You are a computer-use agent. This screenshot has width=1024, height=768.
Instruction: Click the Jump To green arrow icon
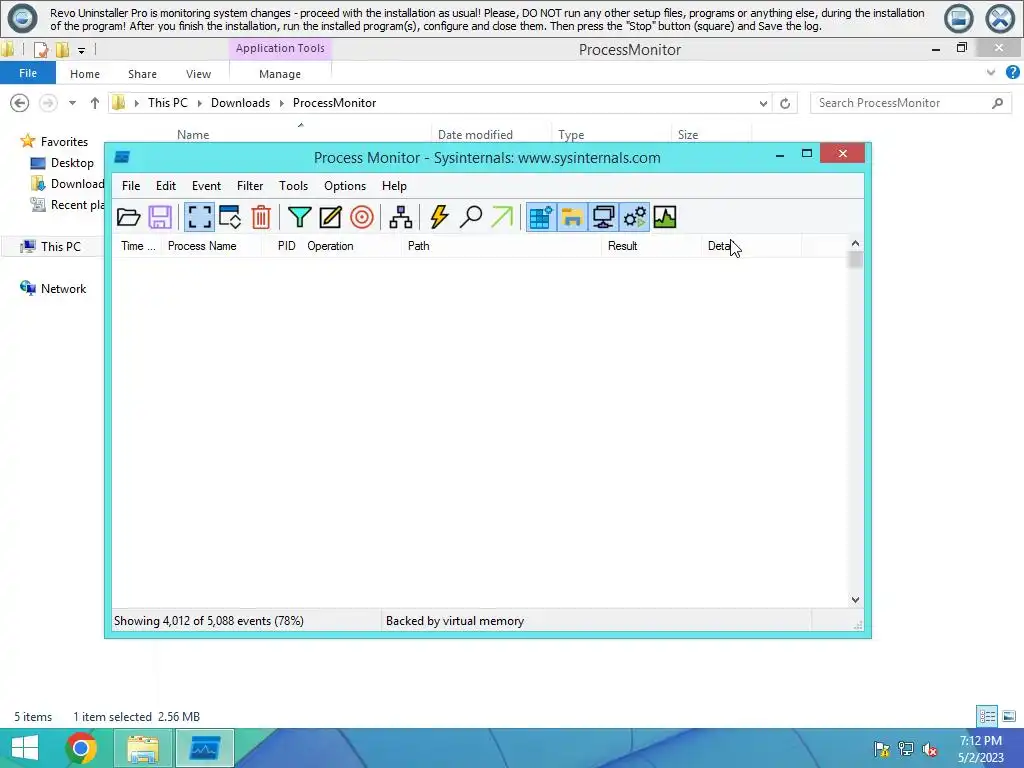(x=502, y=217)
